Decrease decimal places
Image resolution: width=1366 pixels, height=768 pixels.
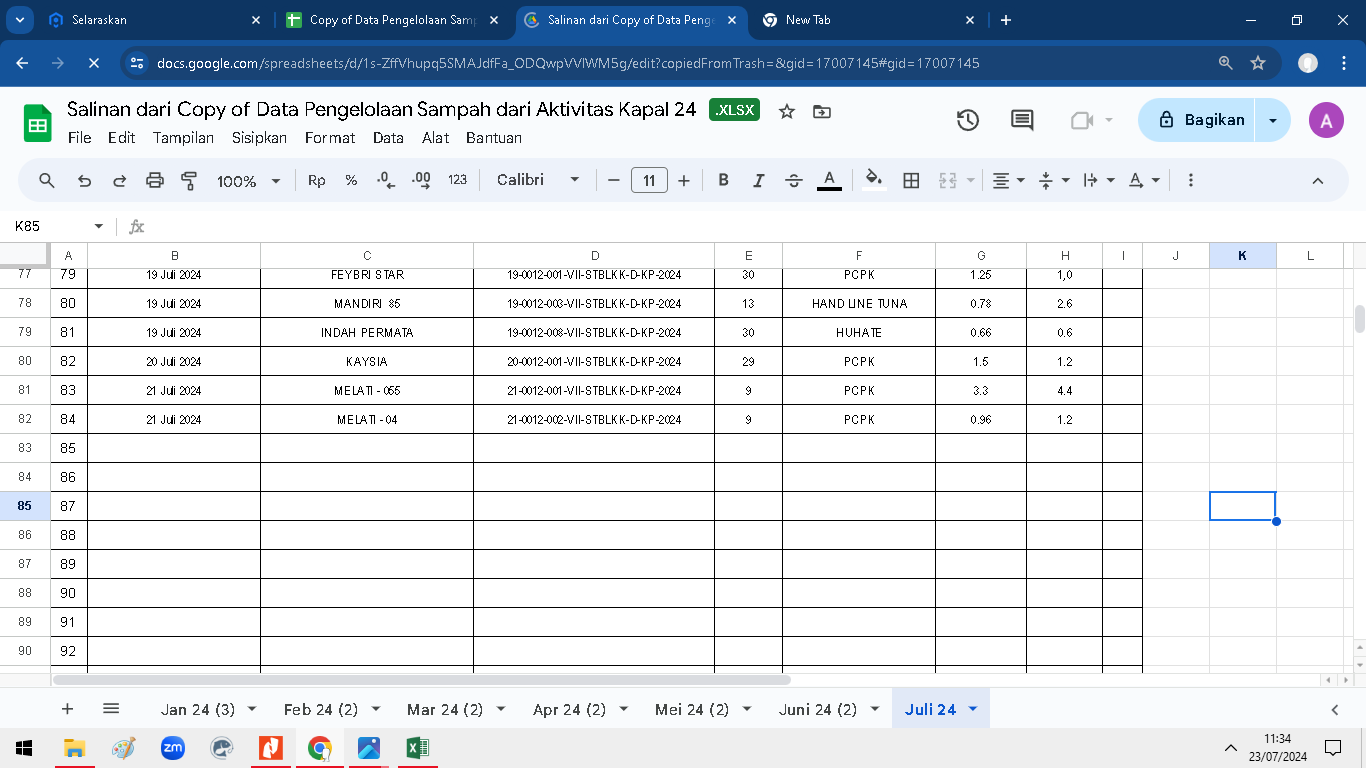[x=386, y=181]
